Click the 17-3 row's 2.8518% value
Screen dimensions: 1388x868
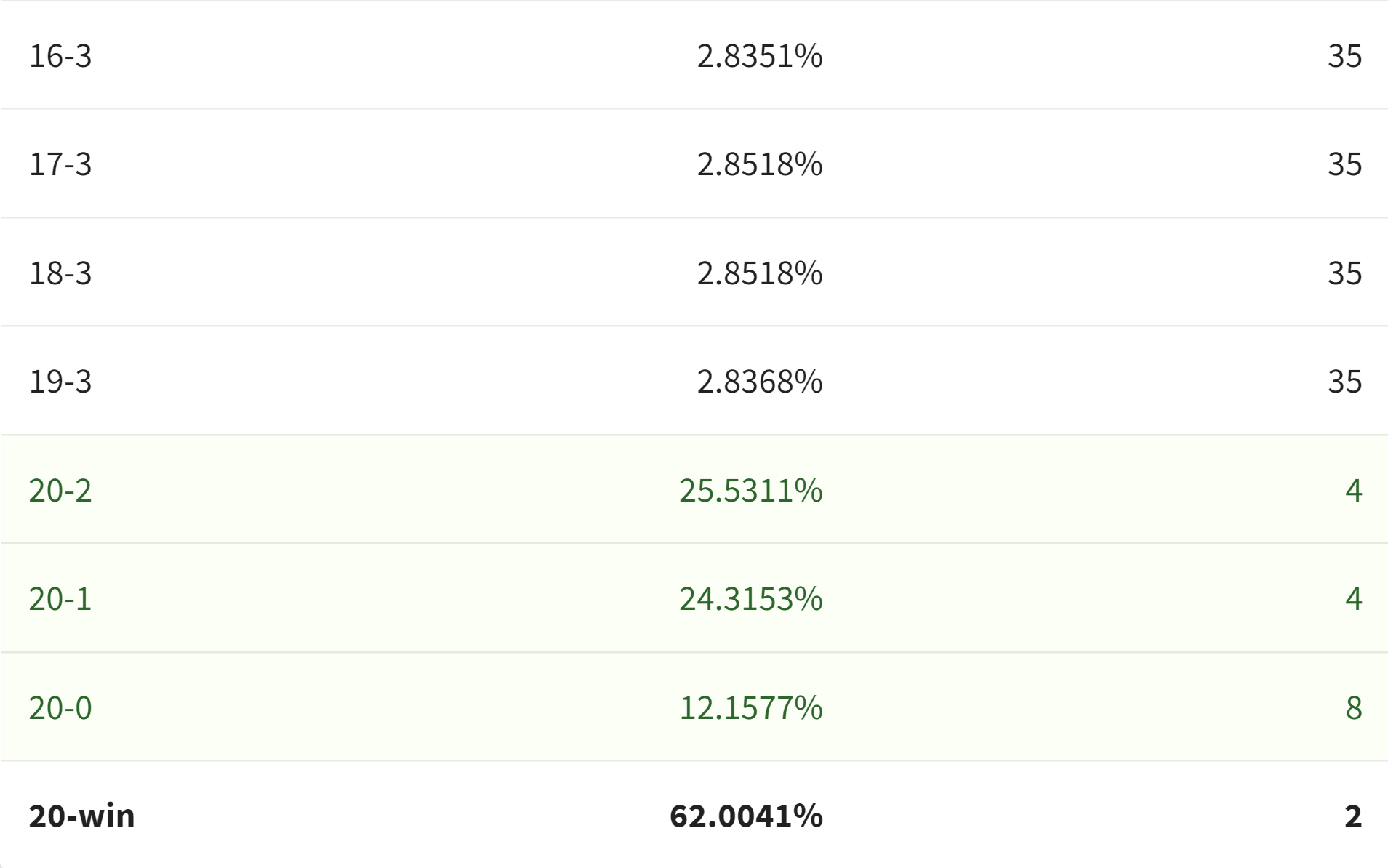760,164
